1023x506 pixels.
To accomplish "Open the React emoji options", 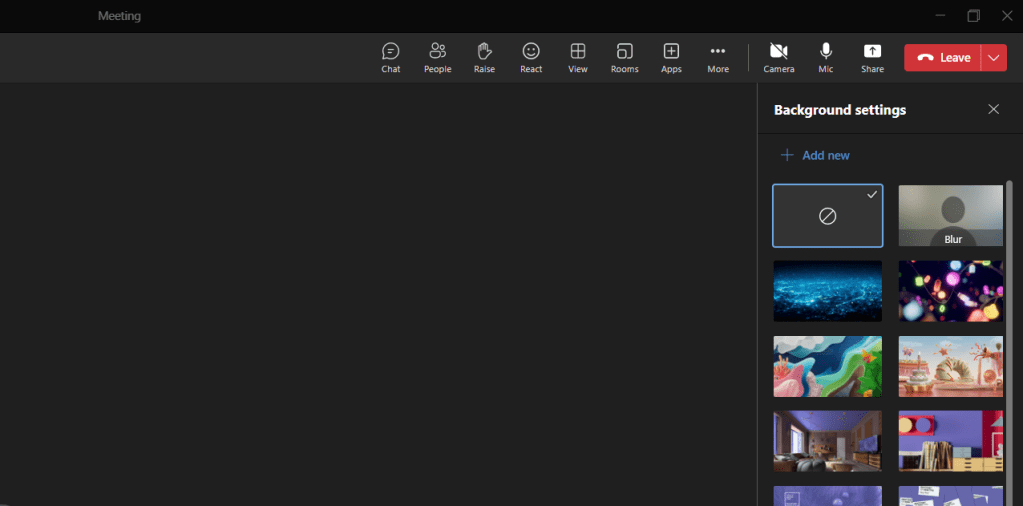I will click(x=531, y=57).
